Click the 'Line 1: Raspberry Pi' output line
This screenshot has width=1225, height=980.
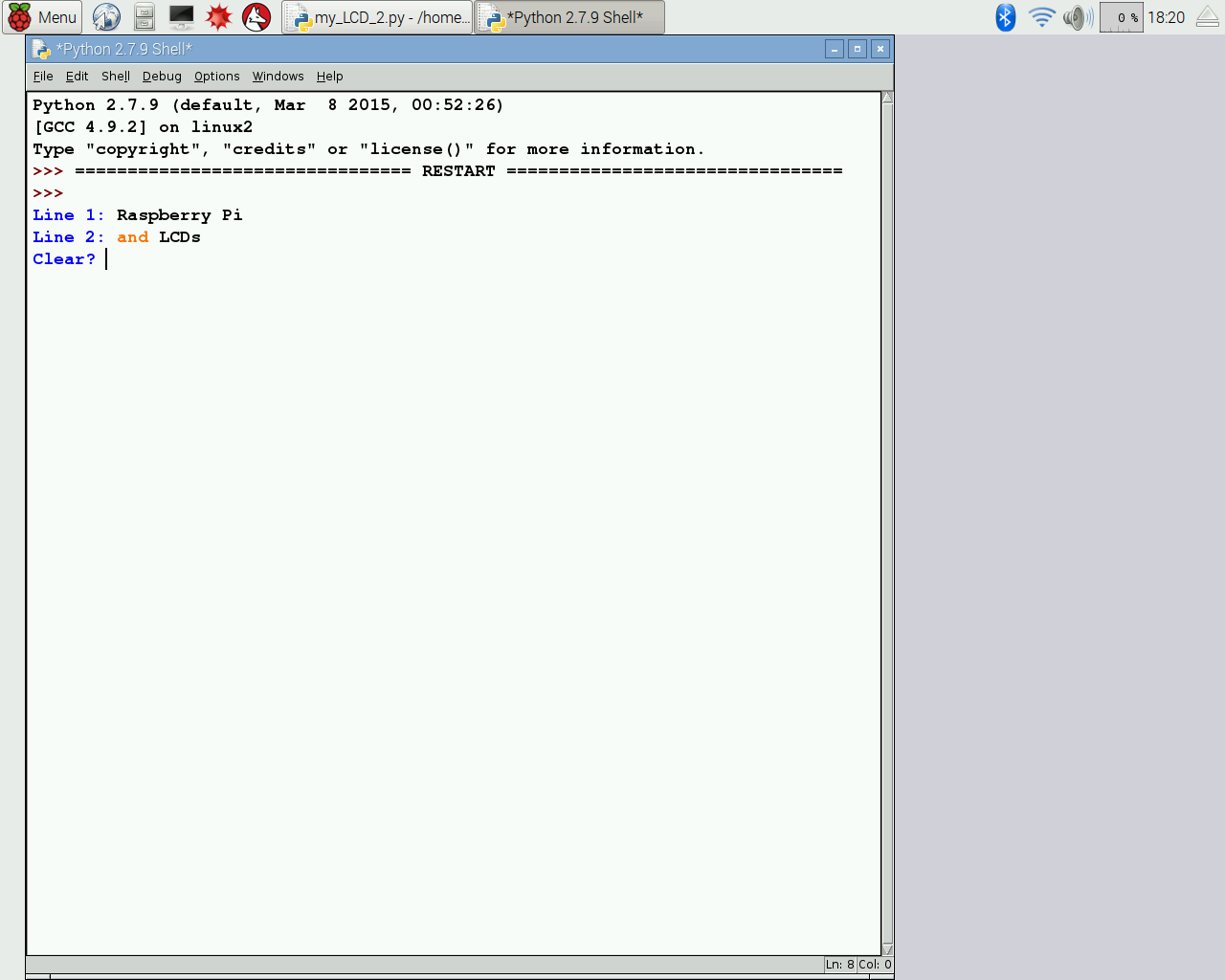(x=138, y=215)
